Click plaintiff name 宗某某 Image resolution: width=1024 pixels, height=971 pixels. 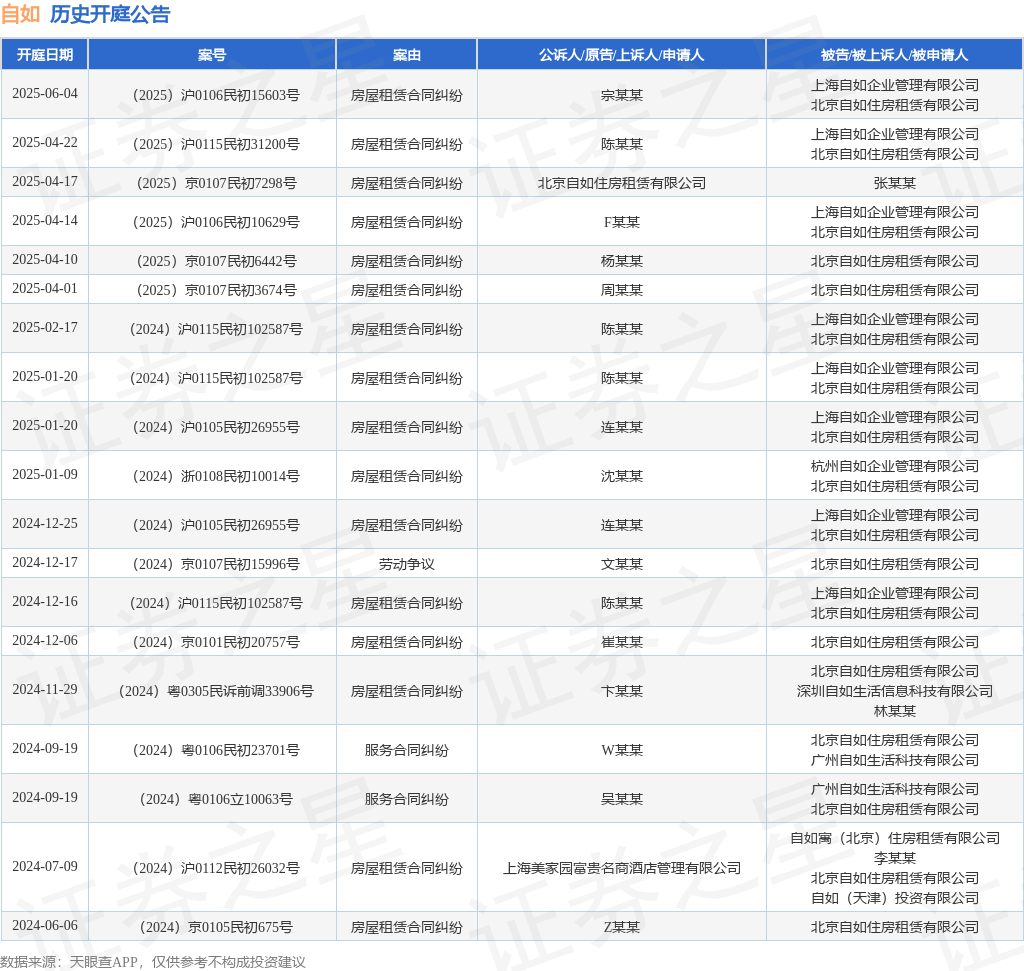tap(622, 95)
